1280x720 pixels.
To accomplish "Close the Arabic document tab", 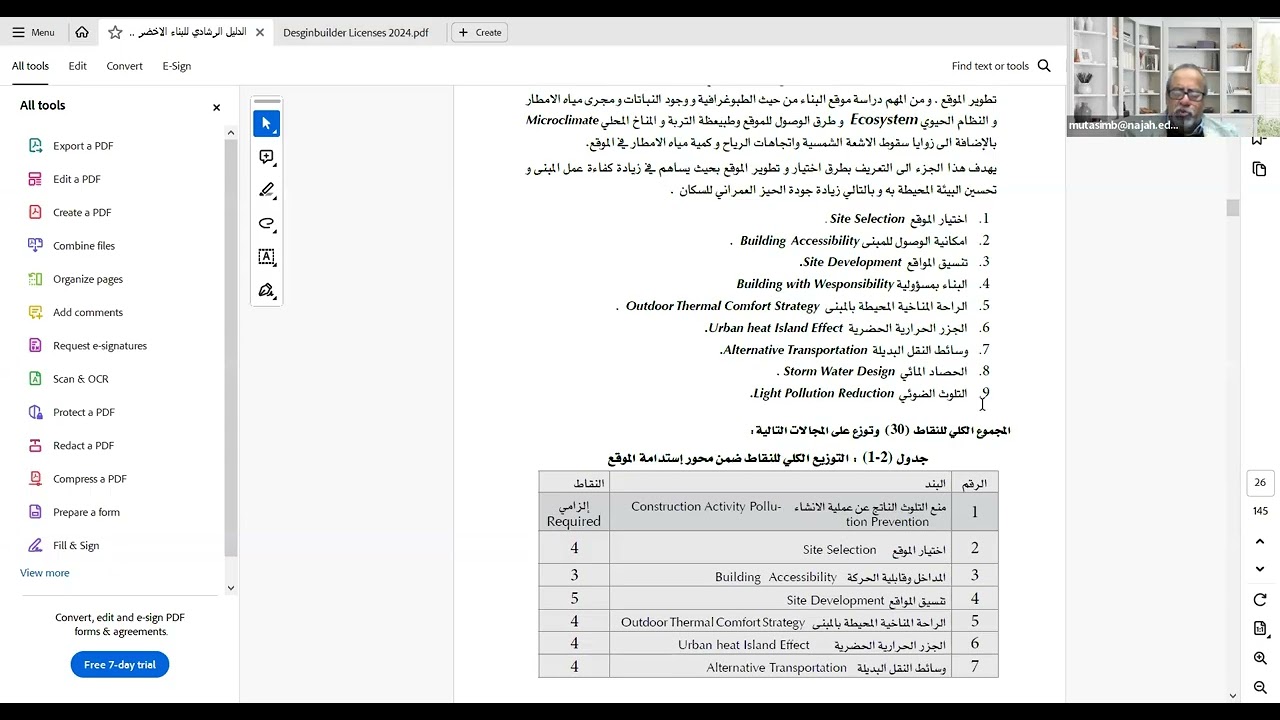I will [260, 32].
